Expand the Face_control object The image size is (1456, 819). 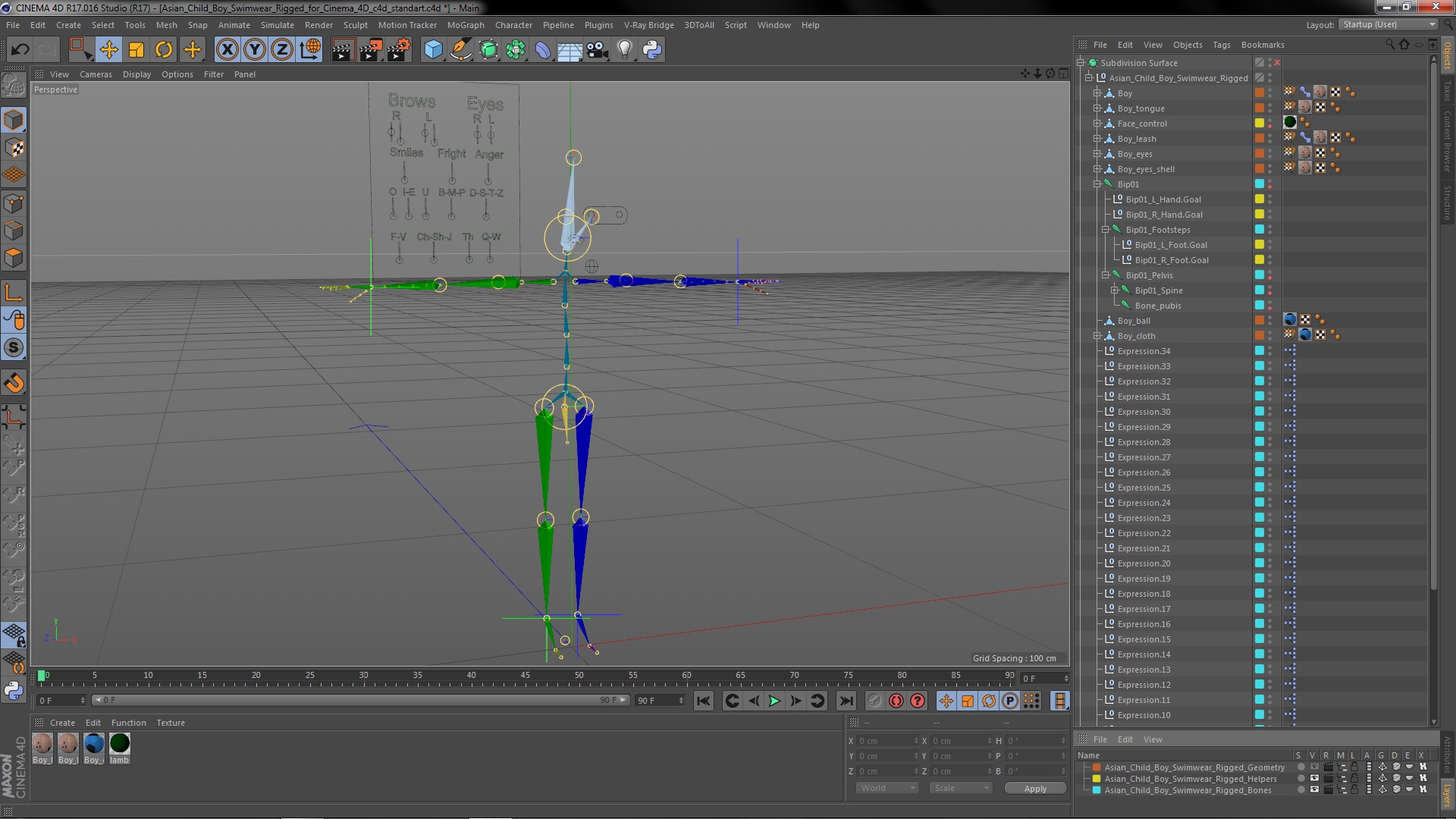[x=1097, y=124]
